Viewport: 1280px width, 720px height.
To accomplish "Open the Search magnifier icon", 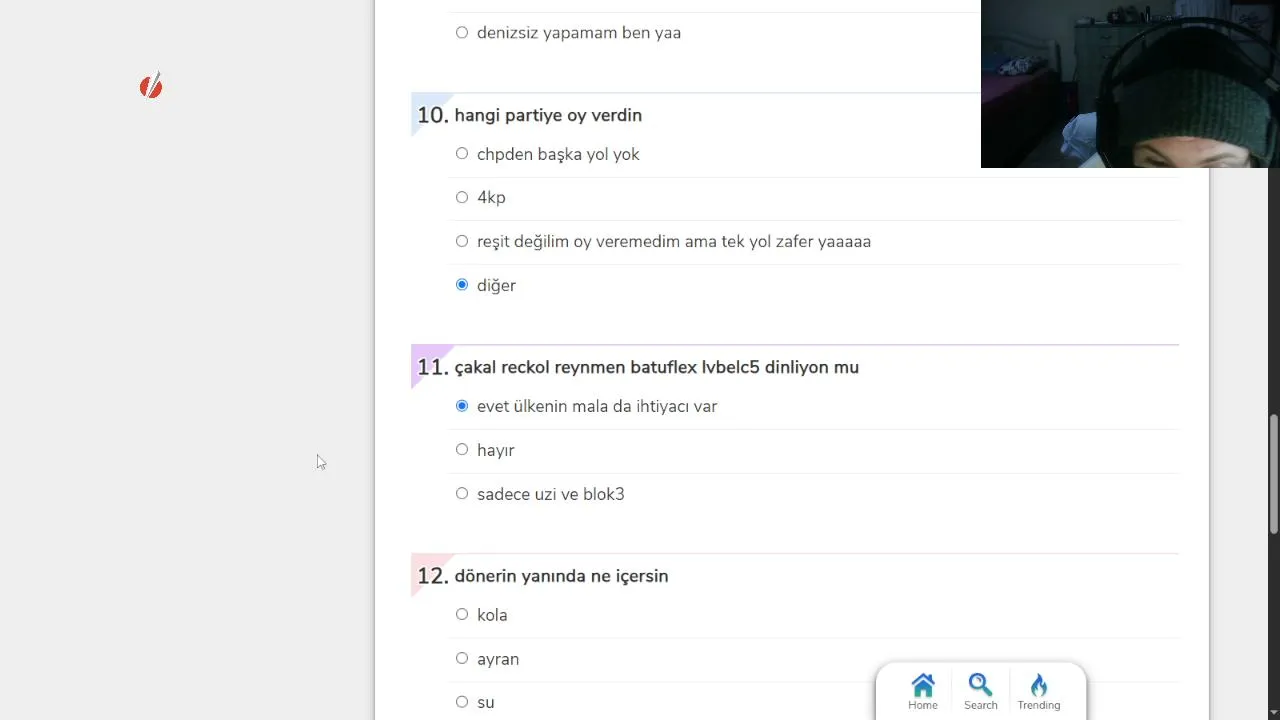I will point(980,686).
